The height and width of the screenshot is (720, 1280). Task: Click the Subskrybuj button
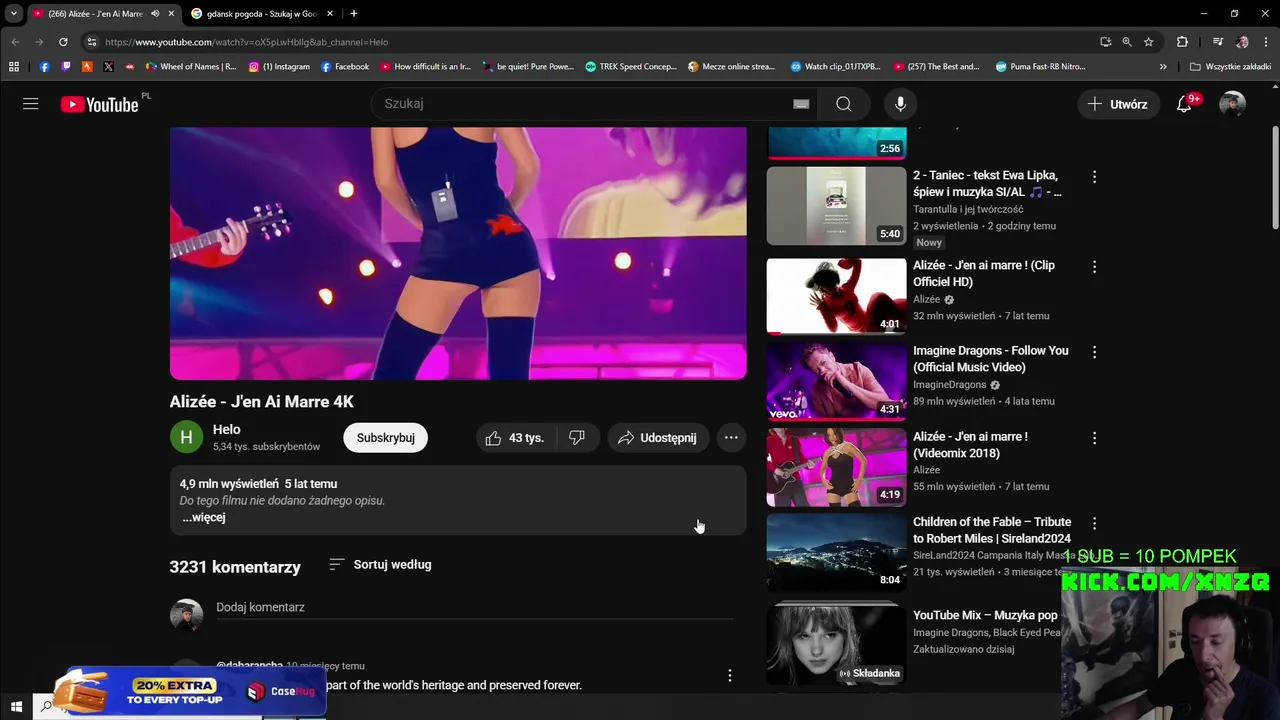tap(386, 437)
